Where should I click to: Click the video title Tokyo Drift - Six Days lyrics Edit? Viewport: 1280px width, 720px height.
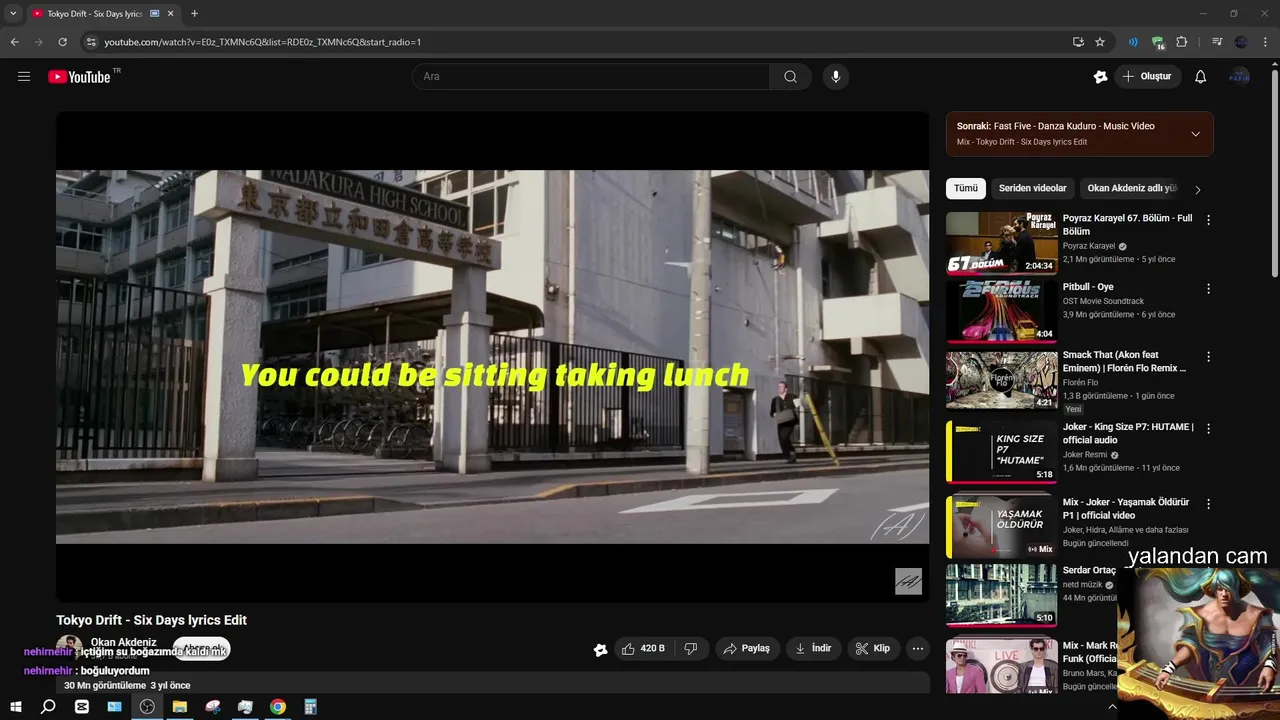point(151,620)
